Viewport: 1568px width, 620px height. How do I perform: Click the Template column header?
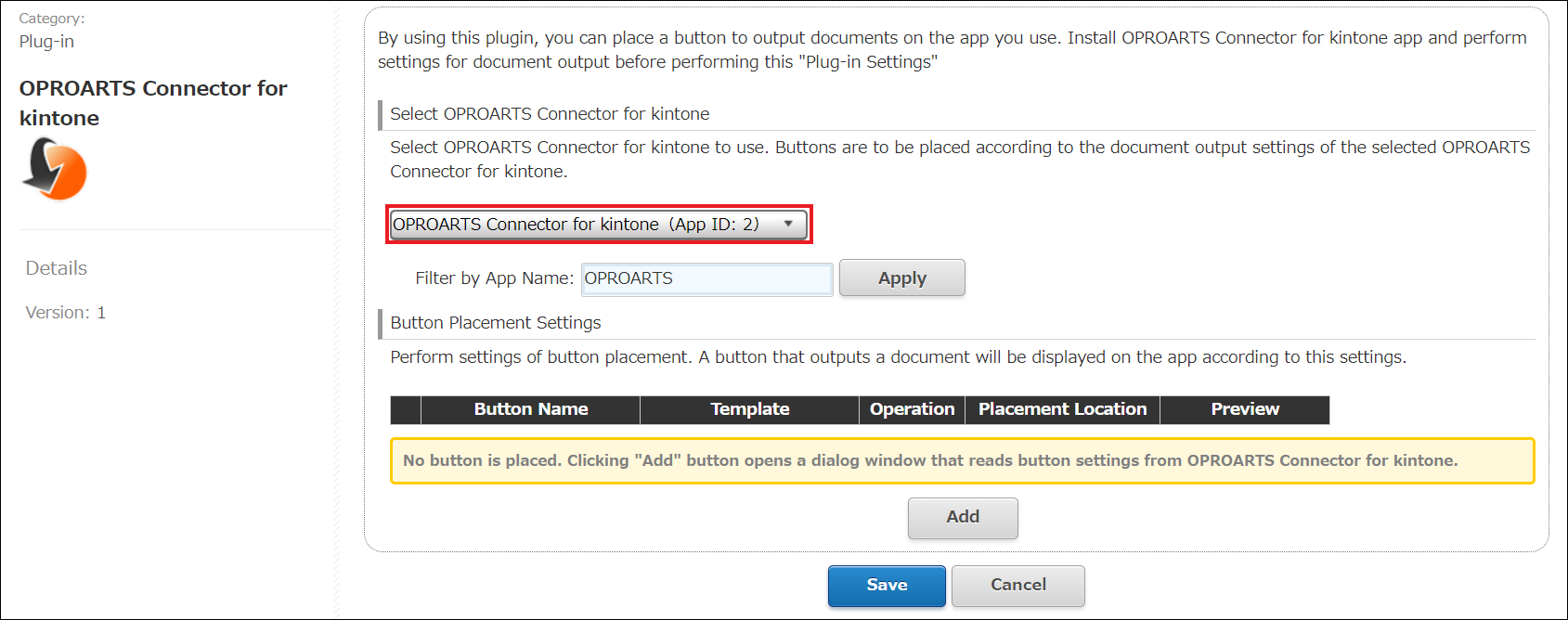point(749,409)
